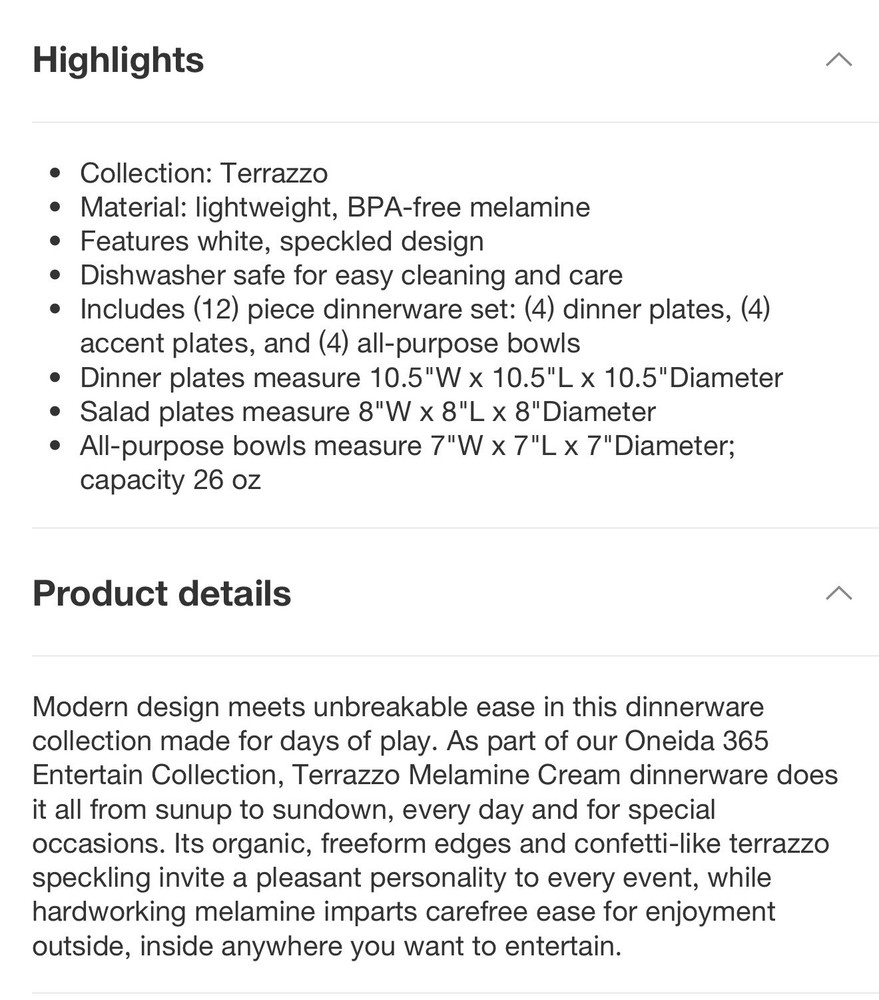Click the 'Oneida 365' text in description
Screen dimensions: 879x1000
tap(696, 742)
